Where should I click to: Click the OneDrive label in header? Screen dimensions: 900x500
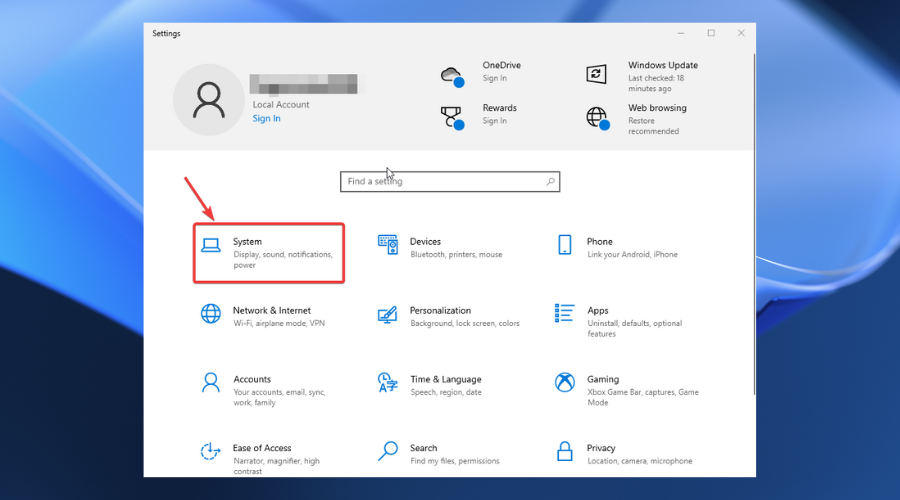click(502, 65)
